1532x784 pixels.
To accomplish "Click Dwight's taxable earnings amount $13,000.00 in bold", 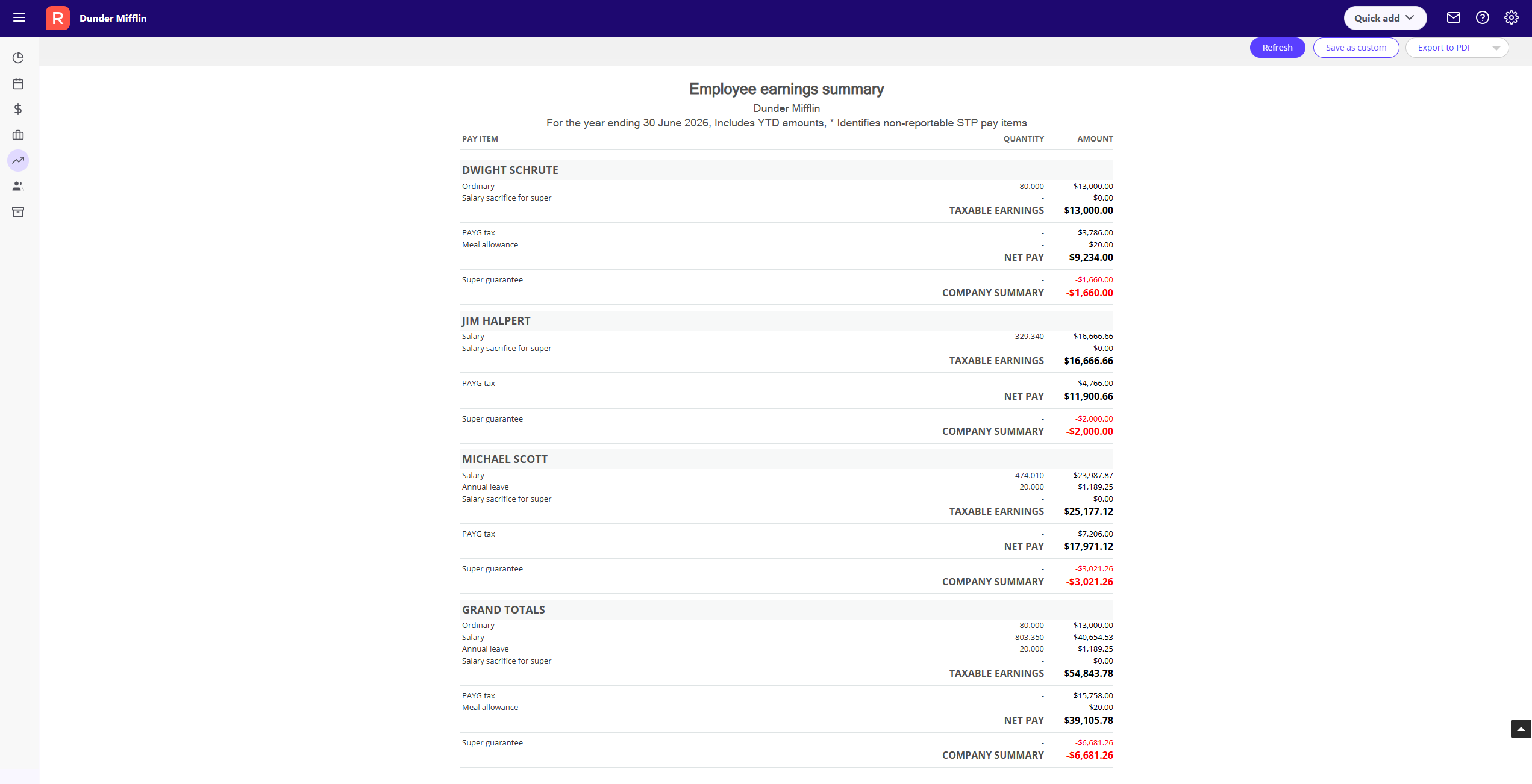I will pos(1089,211).
